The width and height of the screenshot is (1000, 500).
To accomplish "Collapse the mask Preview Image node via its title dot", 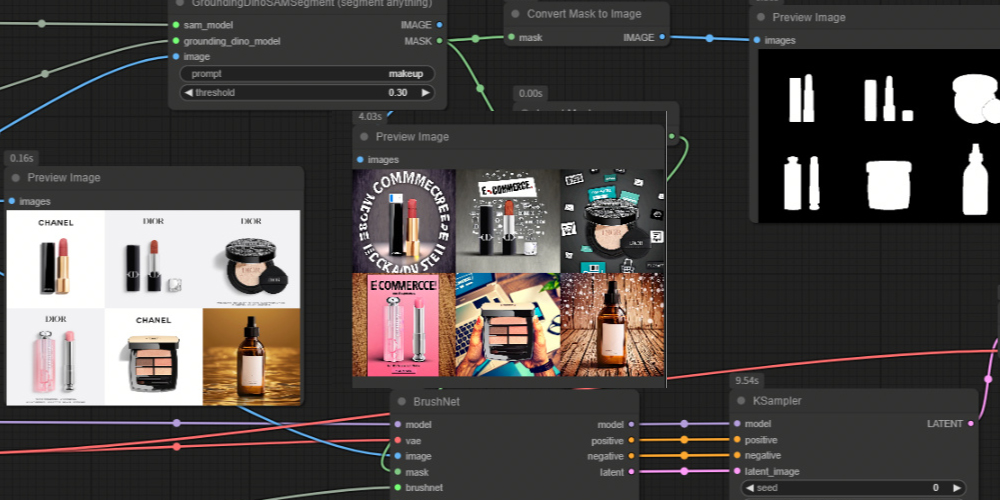I will coord(761,17).
